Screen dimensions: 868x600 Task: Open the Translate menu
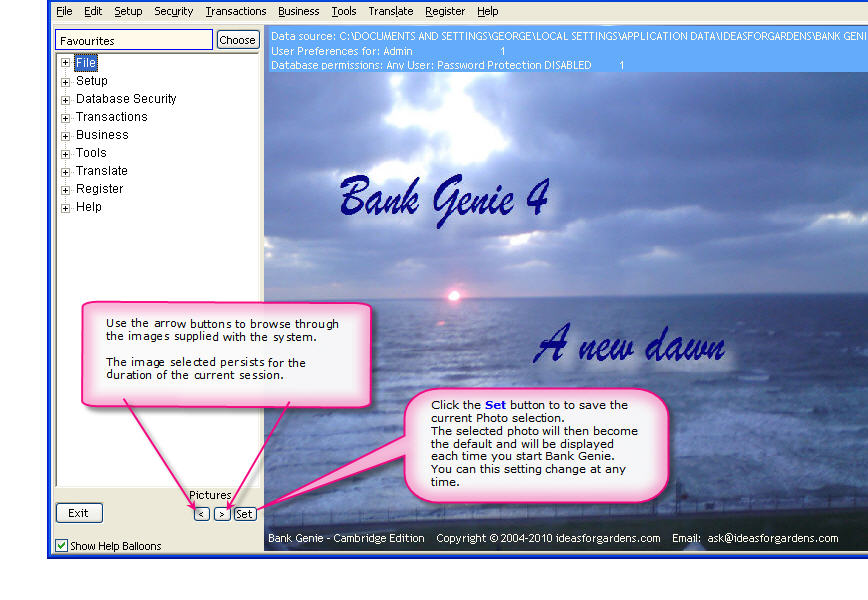point(391,11)
